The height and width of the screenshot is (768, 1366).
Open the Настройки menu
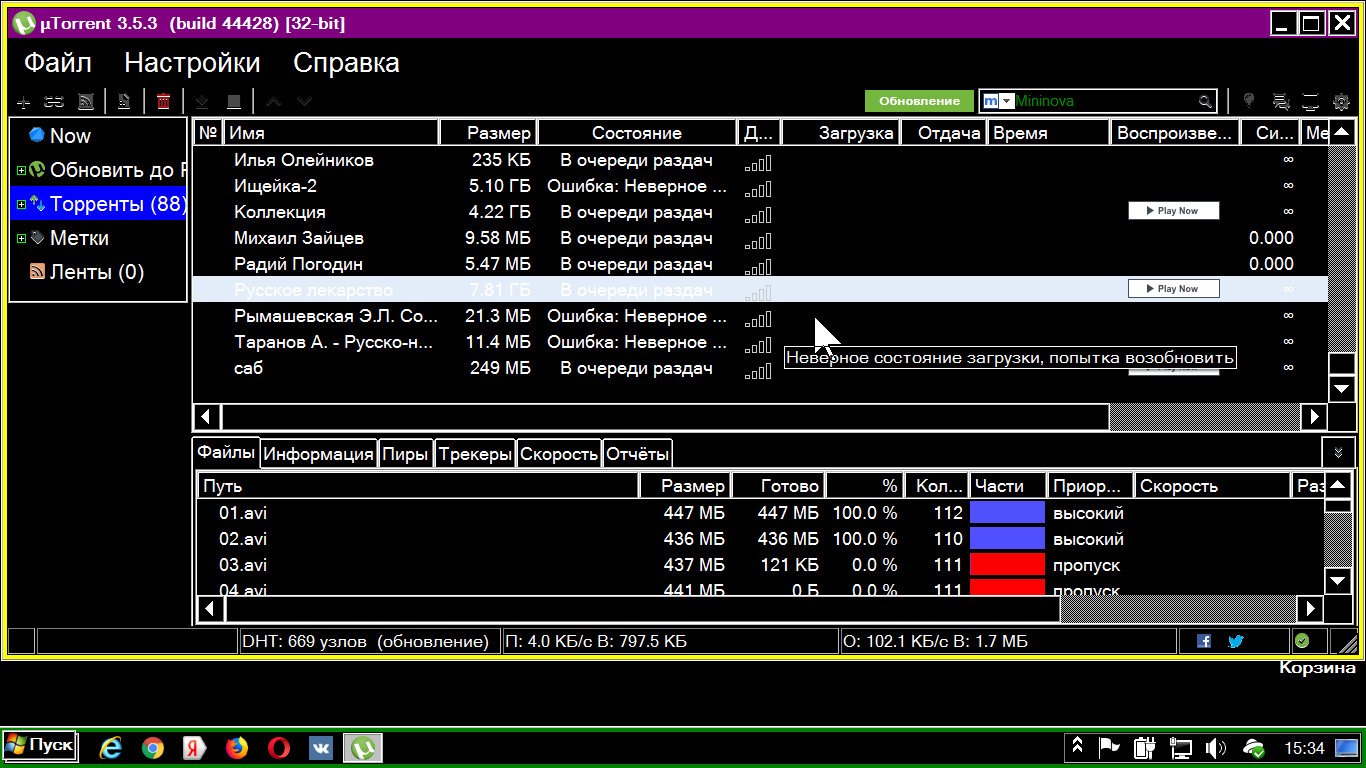tap(192, 63)
